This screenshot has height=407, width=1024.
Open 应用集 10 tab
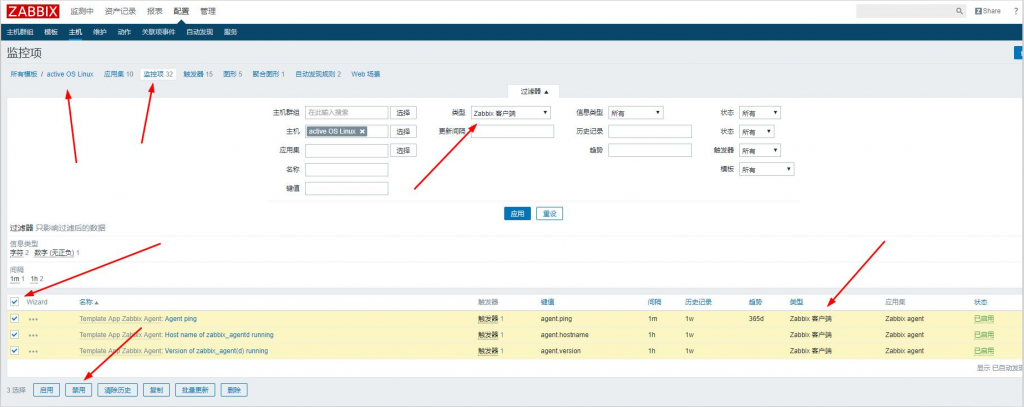(118, 74)
